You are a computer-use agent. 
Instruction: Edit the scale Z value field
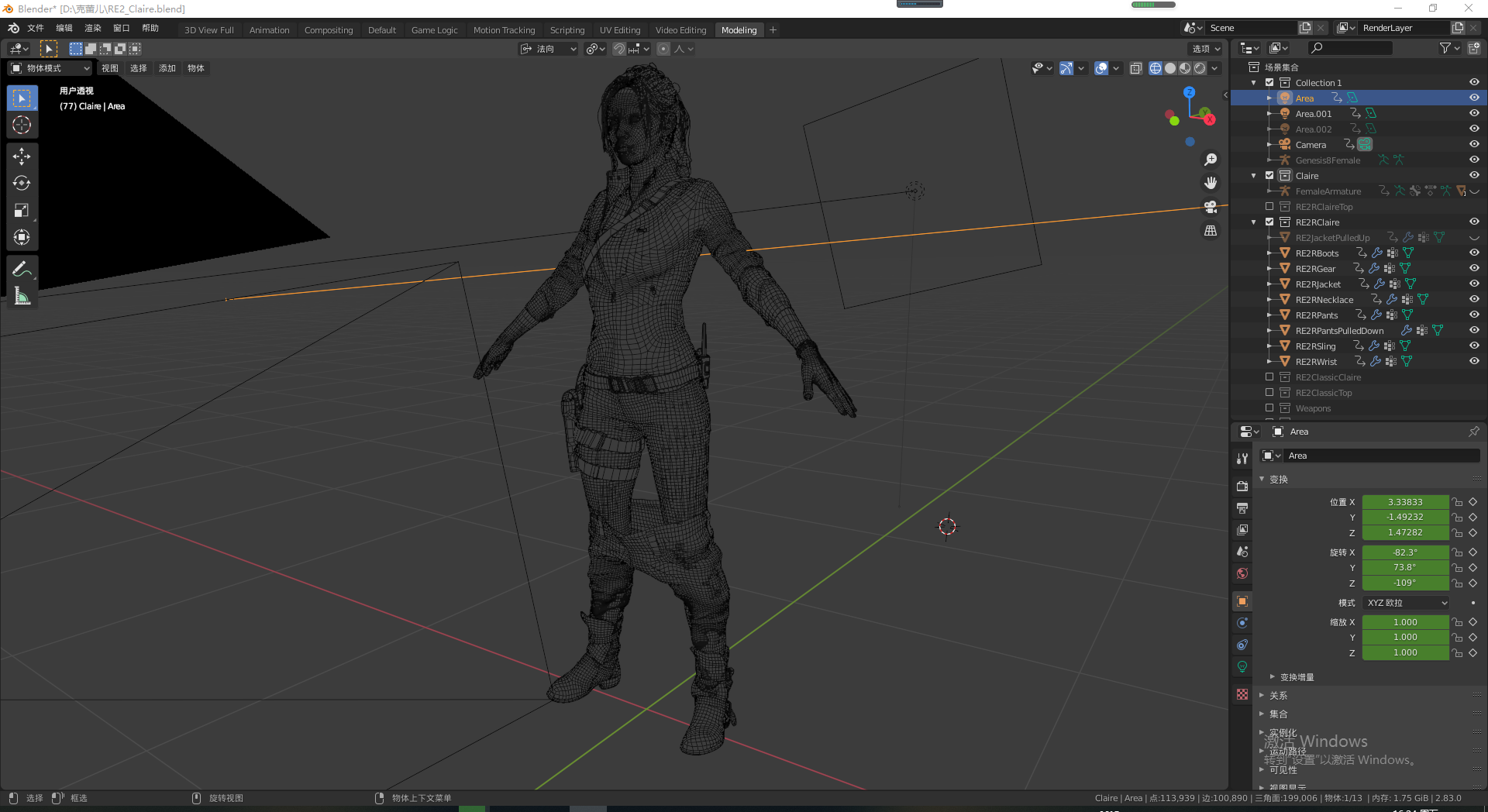[1405, 652]
